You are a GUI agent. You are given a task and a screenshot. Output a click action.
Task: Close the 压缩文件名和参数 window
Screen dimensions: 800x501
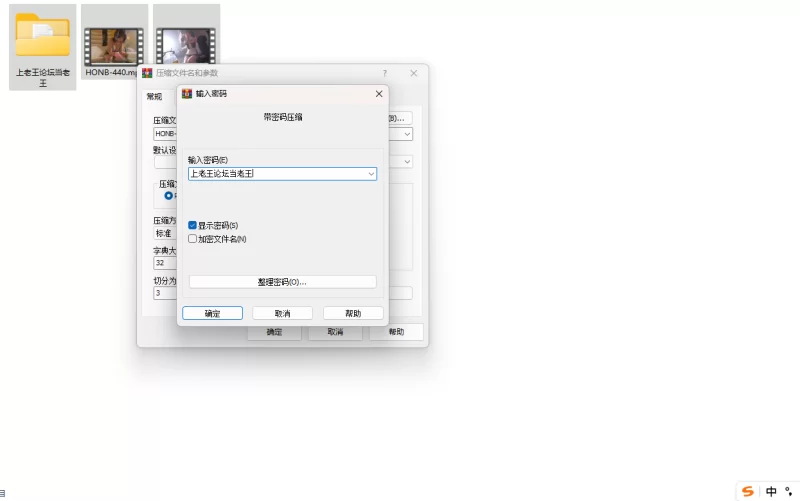[414, 73]
